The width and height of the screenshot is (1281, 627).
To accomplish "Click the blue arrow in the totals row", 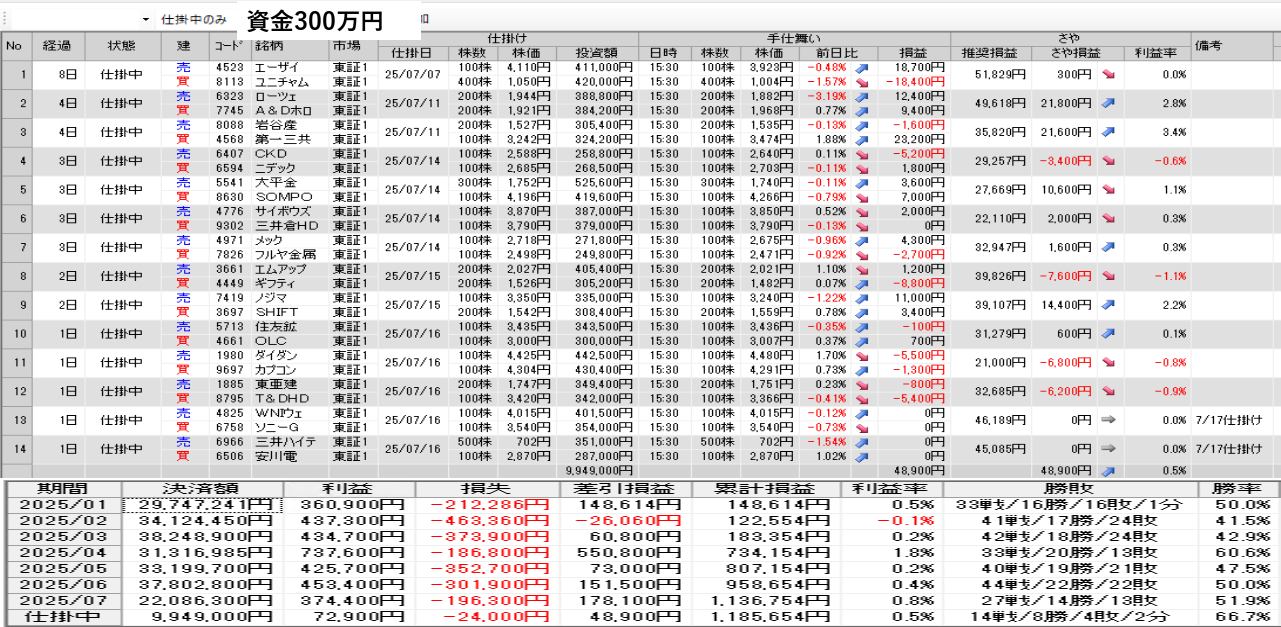I will [1108, 470].
